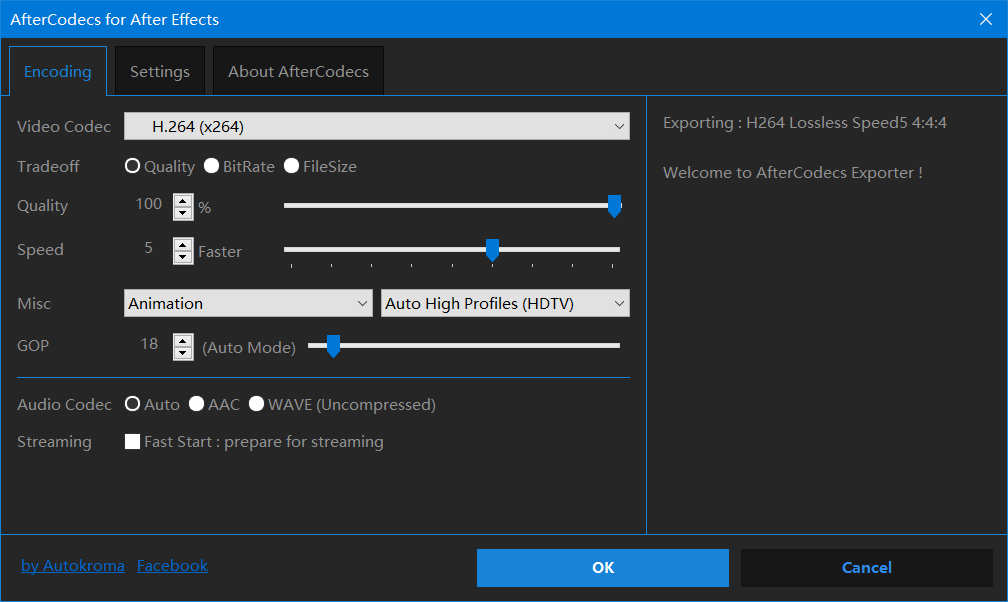Click the Quality slider handle

(x=615, y=206)
